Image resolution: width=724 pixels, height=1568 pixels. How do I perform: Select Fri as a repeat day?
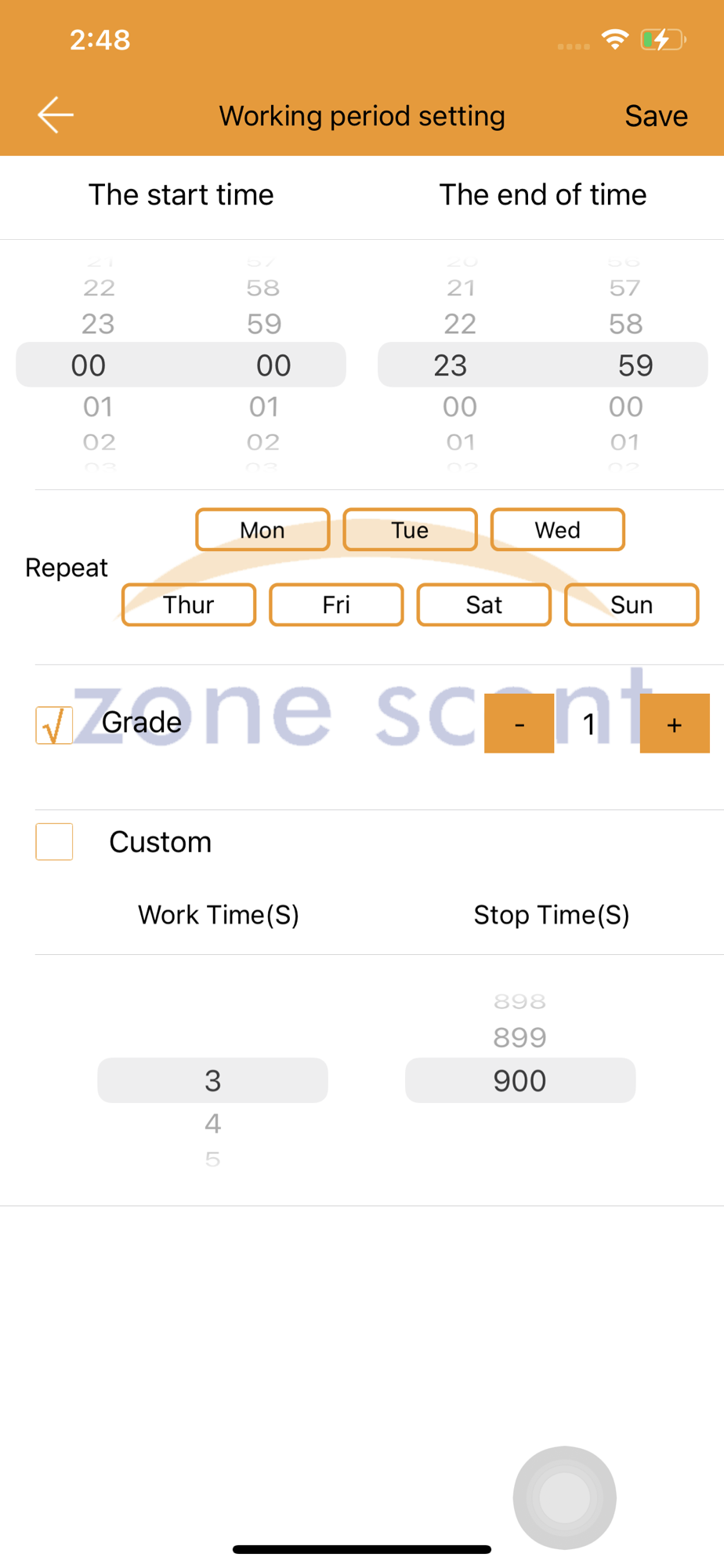336,604
